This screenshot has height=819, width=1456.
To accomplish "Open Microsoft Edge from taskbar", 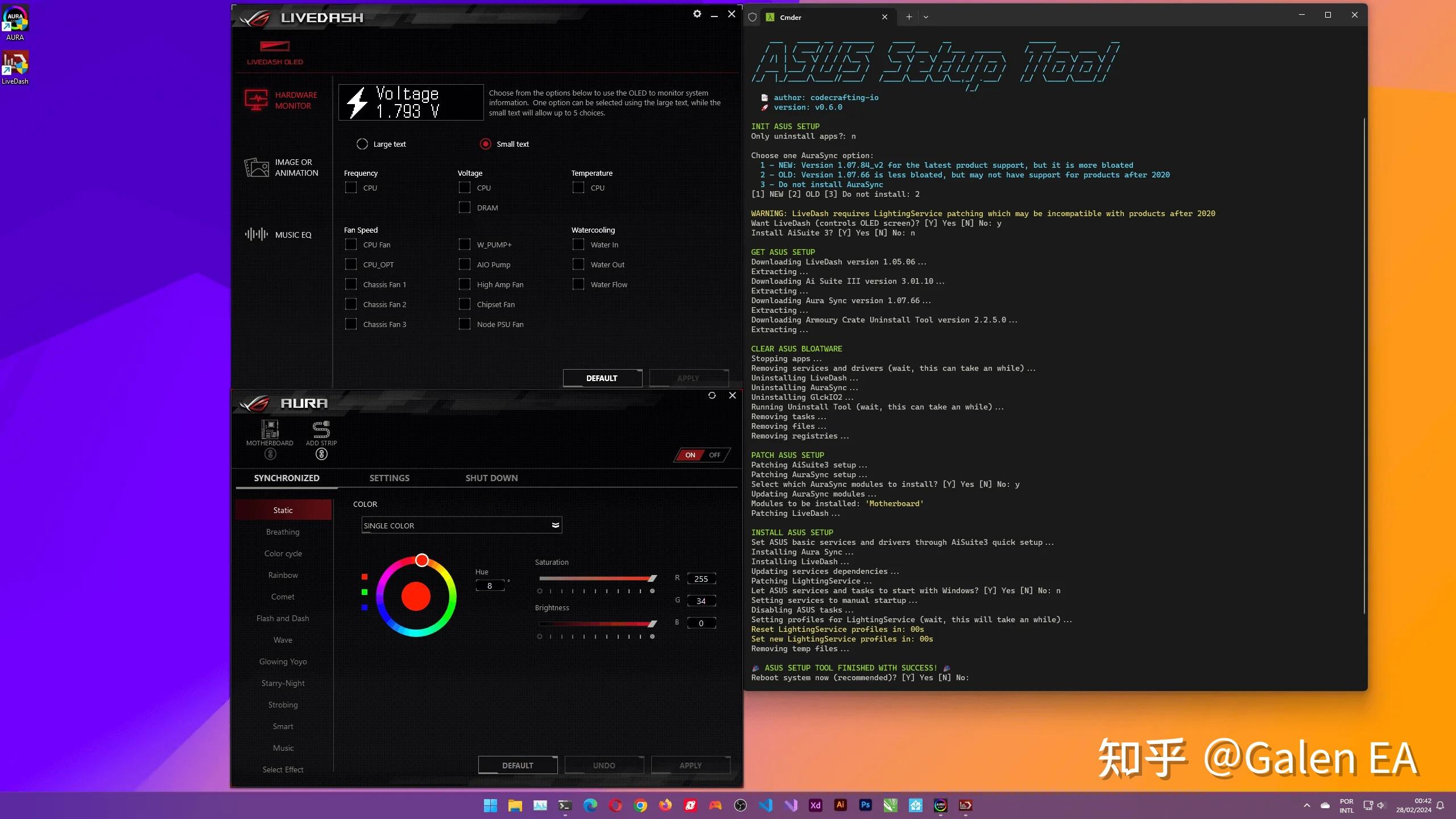I will (x=590, y=805).
